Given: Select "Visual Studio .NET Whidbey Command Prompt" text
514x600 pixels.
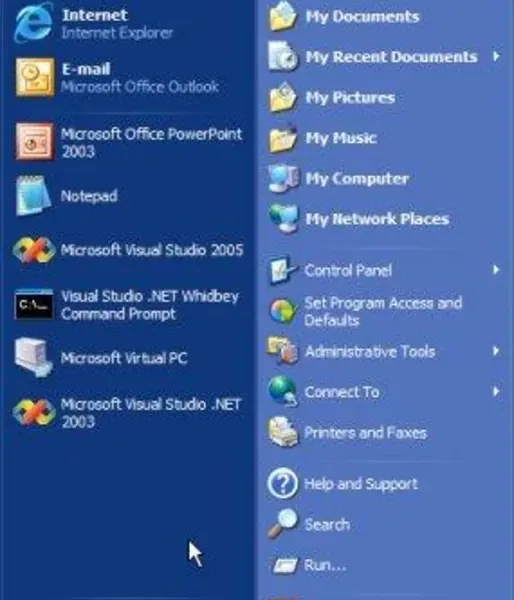Looking at the screenshot, I should coord(150,305).
